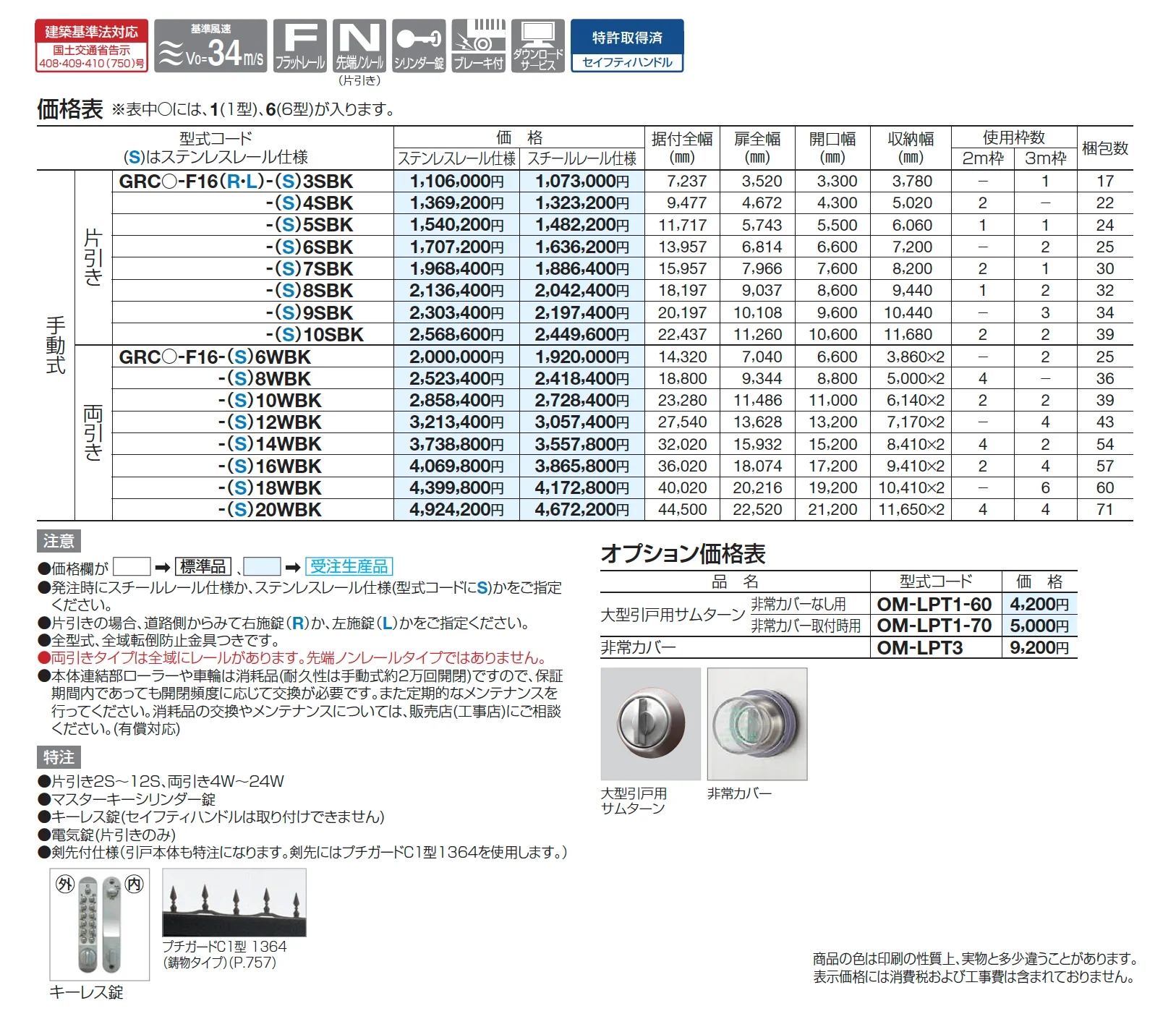Image resolution: width=1176 pixels, height=1019 pixels.
Task: Click the オプション価格表 heading
Action: (x=683, y=554)
